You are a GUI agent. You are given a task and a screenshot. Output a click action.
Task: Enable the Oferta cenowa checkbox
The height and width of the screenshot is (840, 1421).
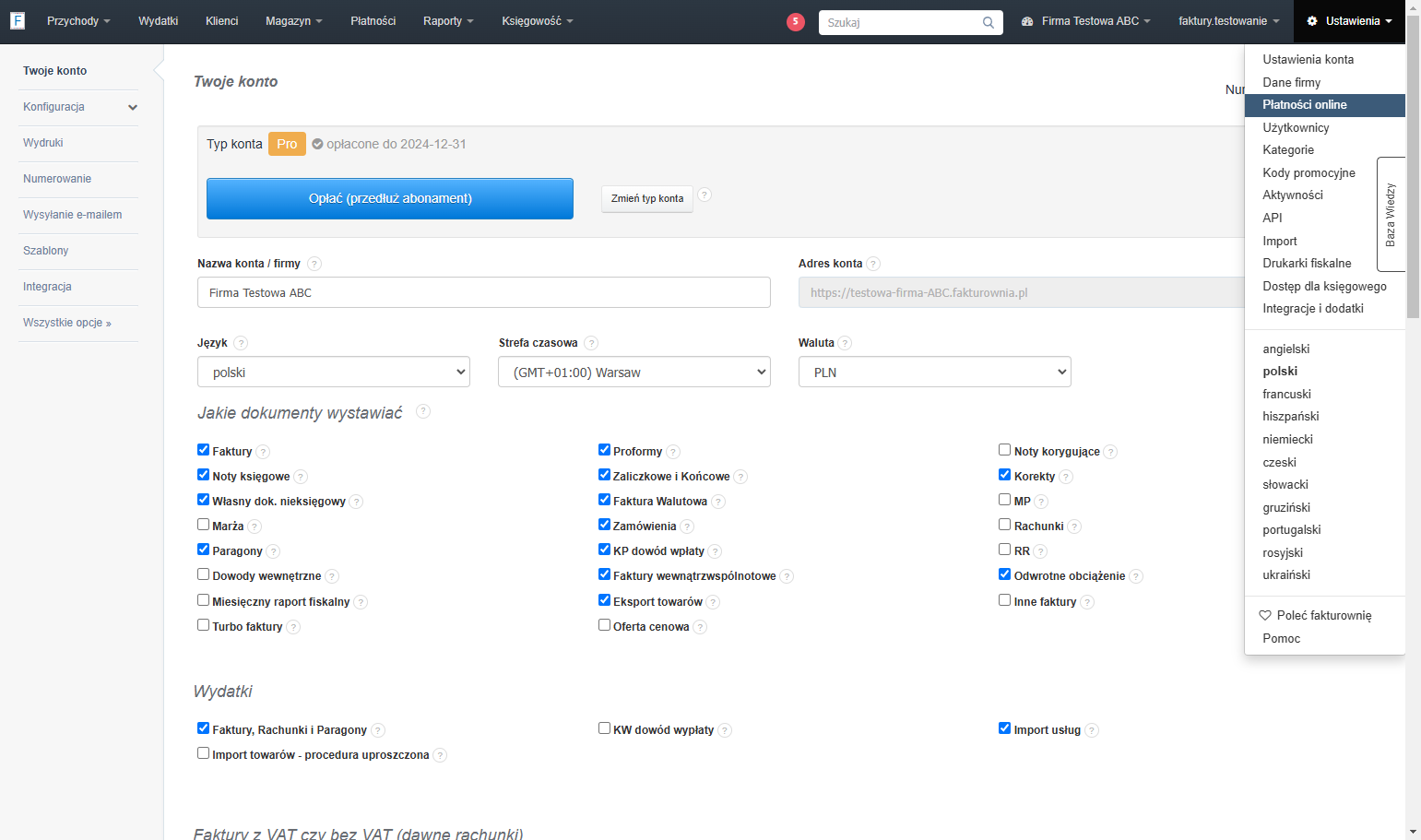[604, 625]
